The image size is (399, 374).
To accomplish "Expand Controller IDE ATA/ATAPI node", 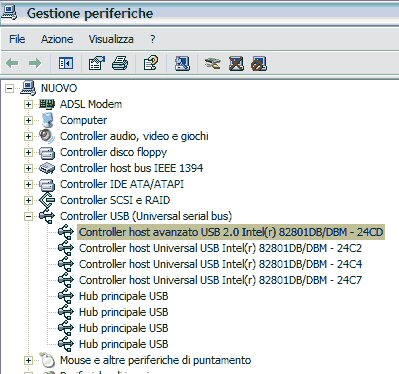I will coord(28,184).
